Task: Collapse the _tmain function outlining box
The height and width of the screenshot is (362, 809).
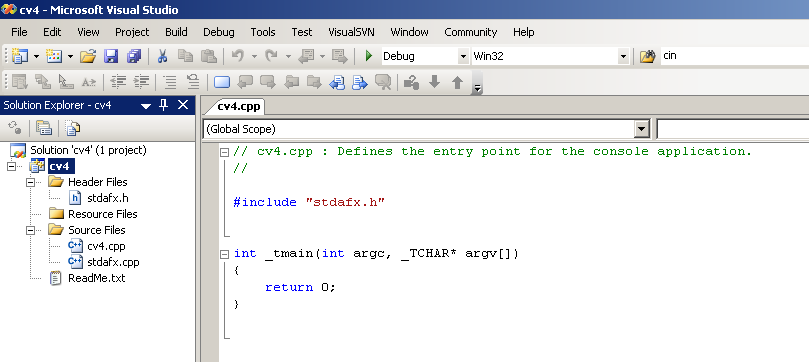Action: coord(224,254)
